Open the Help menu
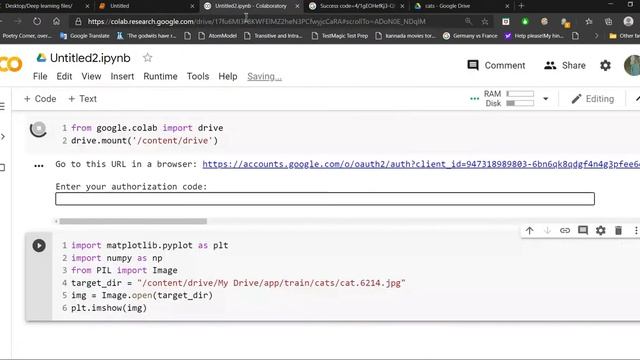Viewport: 640px width, 360px height. coord(228,76)
